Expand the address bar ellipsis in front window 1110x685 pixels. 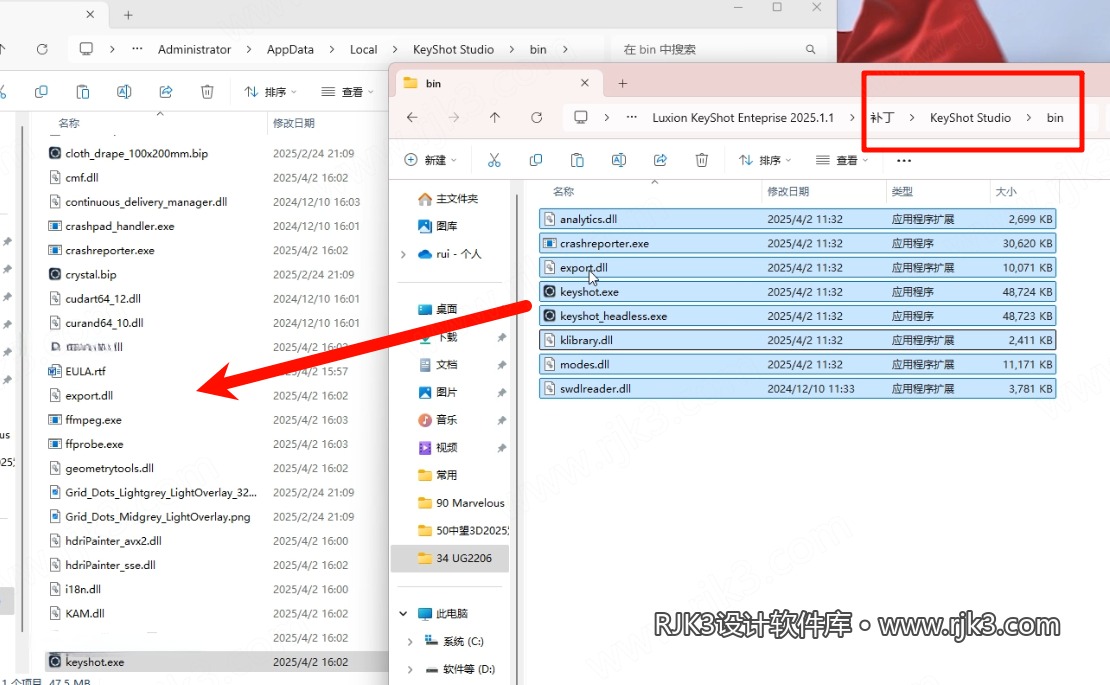(631, 117)
